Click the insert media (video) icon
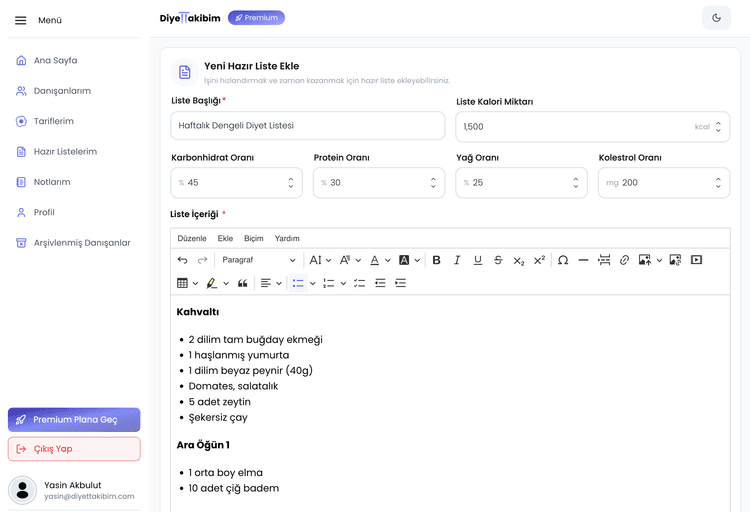This screenshot has height=512, width=750. (x=696, y=260)
